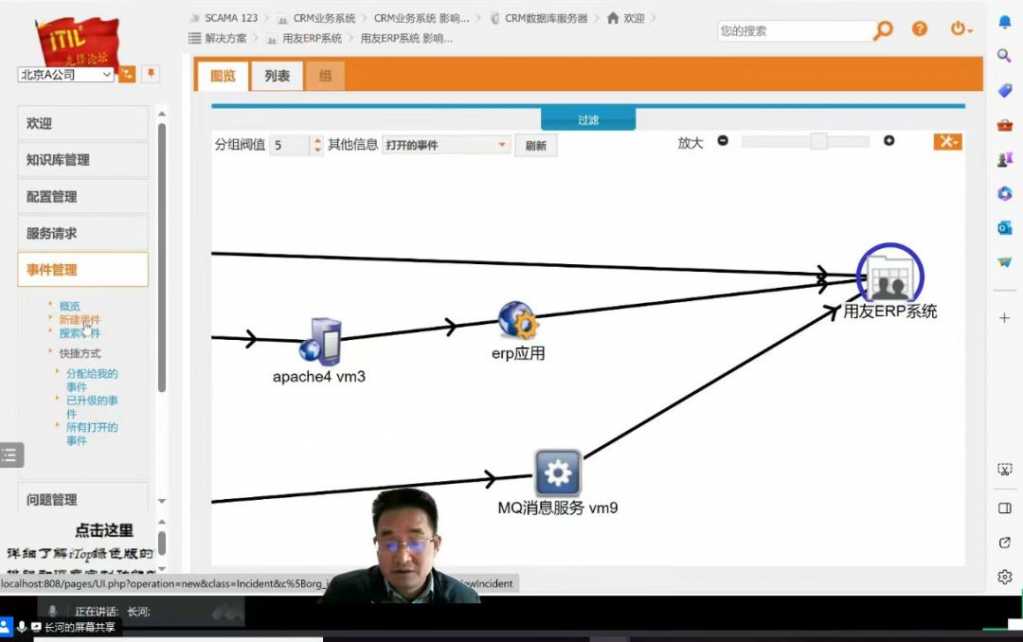Open the 服务请求 menu section

coord(83,233)
